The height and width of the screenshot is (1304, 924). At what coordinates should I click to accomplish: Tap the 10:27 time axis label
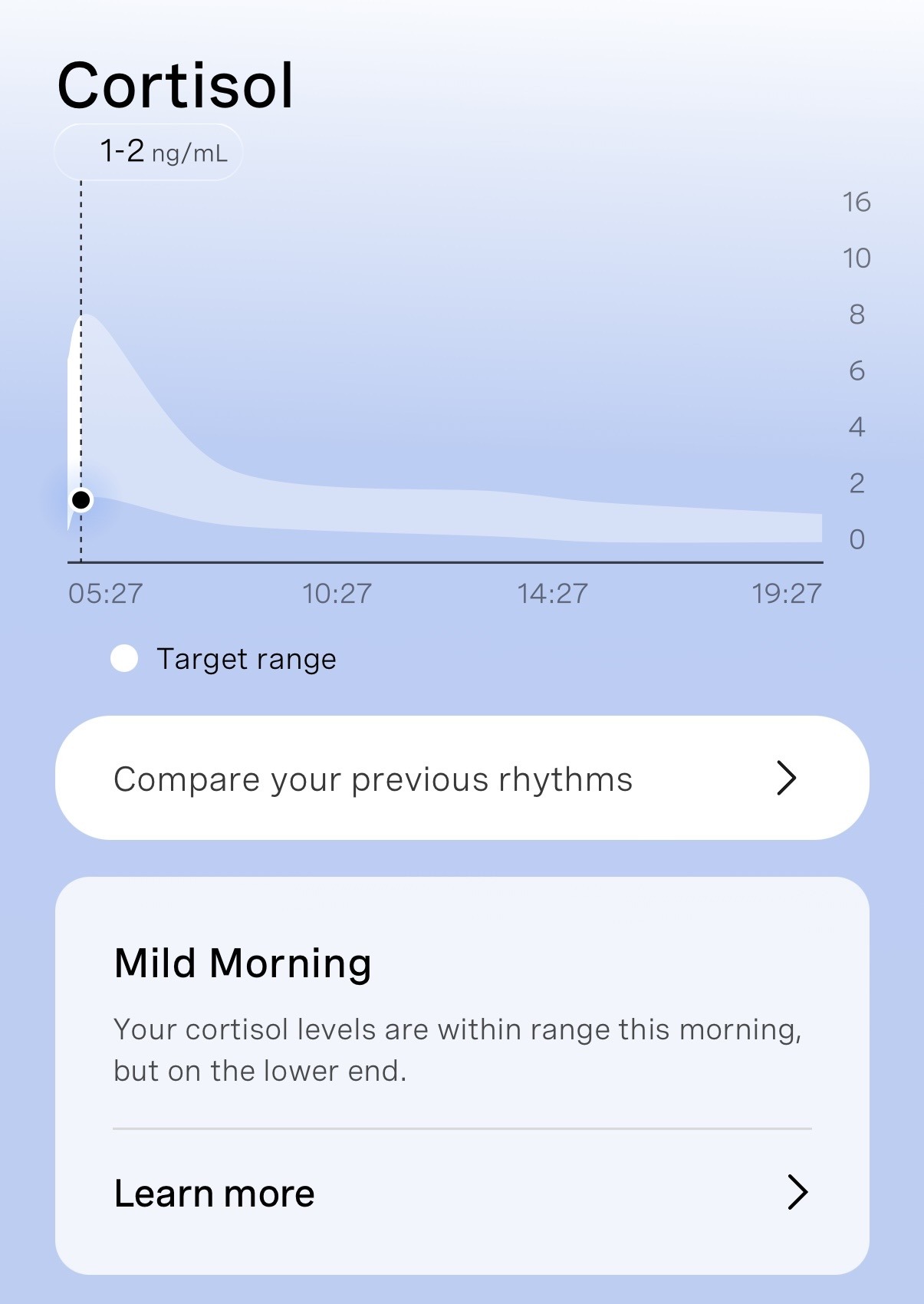(x=337, y=594)
